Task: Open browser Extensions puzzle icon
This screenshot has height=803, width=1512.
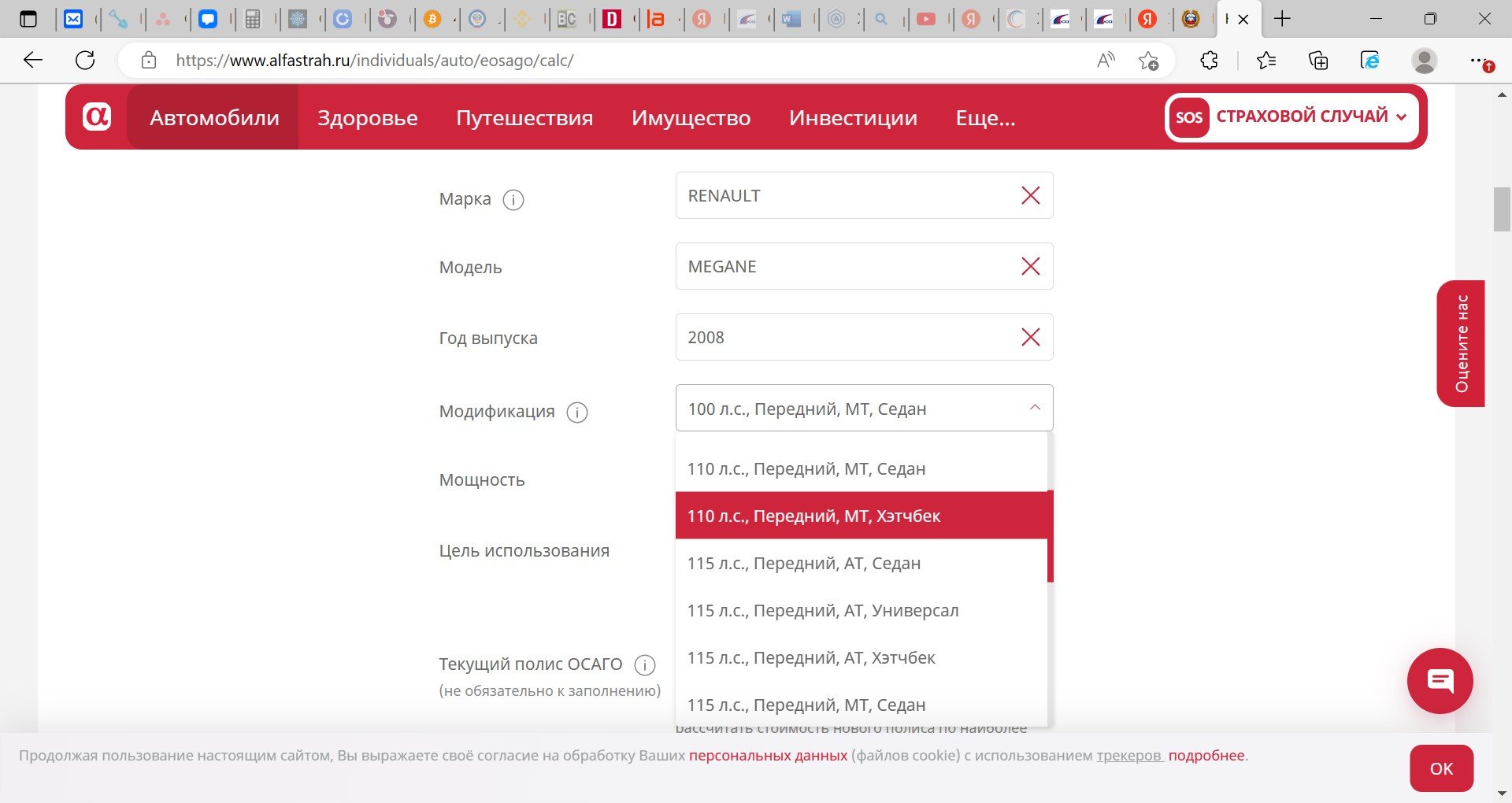Action: click(1209, 60)
